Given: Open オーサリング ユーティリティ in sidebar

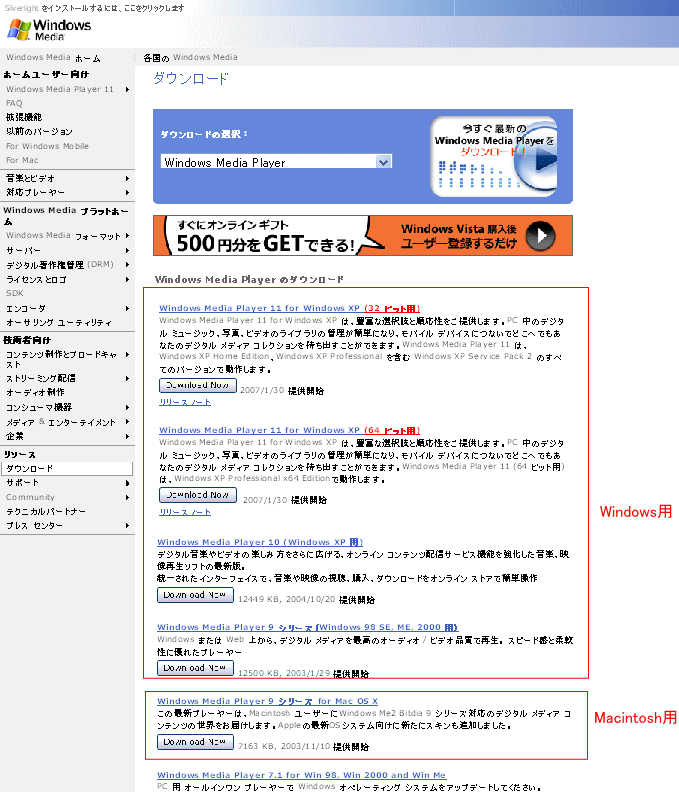Looking at the screenshot, I should pos(59,323).
